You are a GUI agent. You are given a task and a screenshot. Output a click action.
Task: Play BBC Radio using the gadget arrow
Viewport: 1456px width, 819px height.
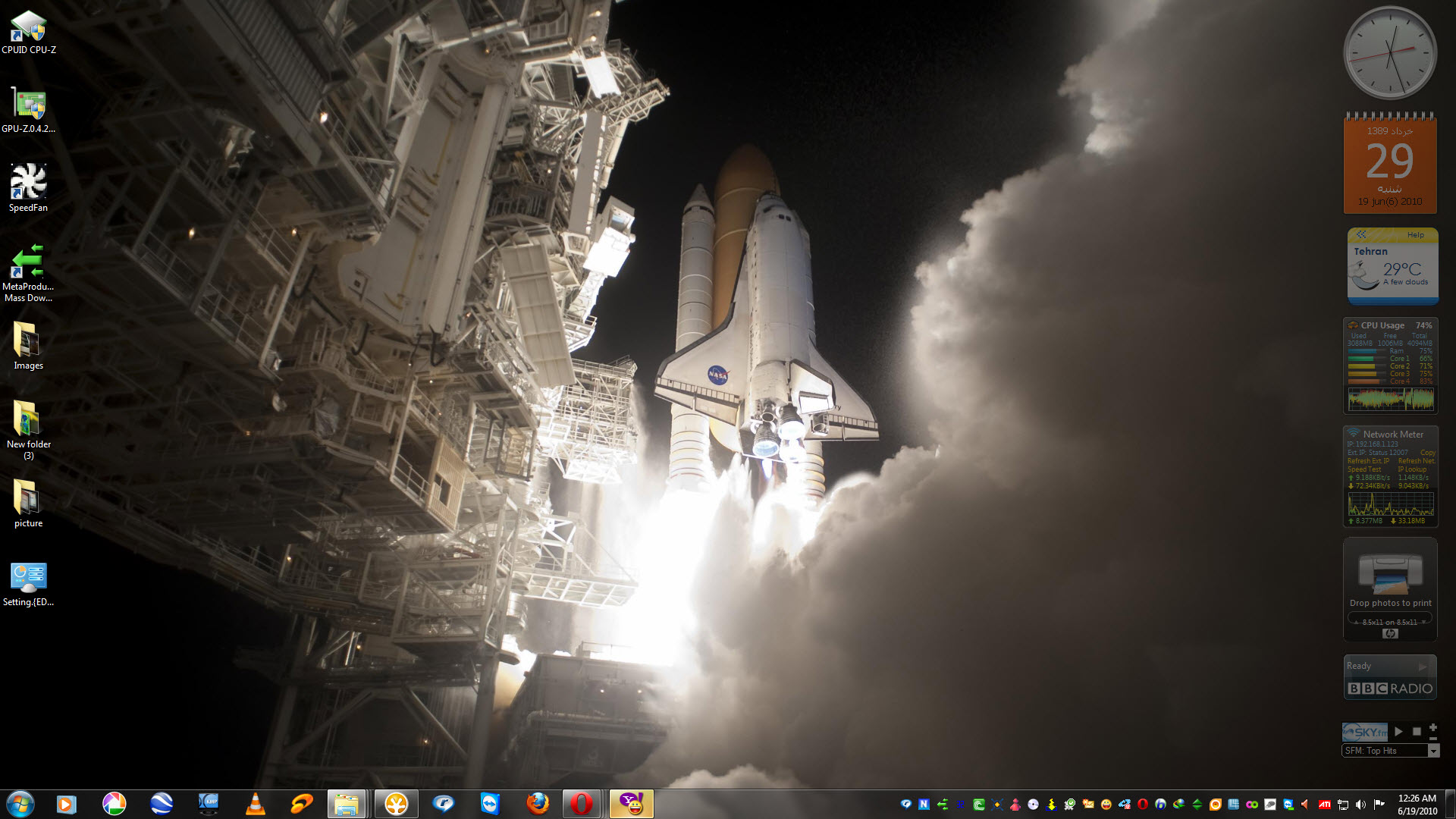coord(1423,667)
